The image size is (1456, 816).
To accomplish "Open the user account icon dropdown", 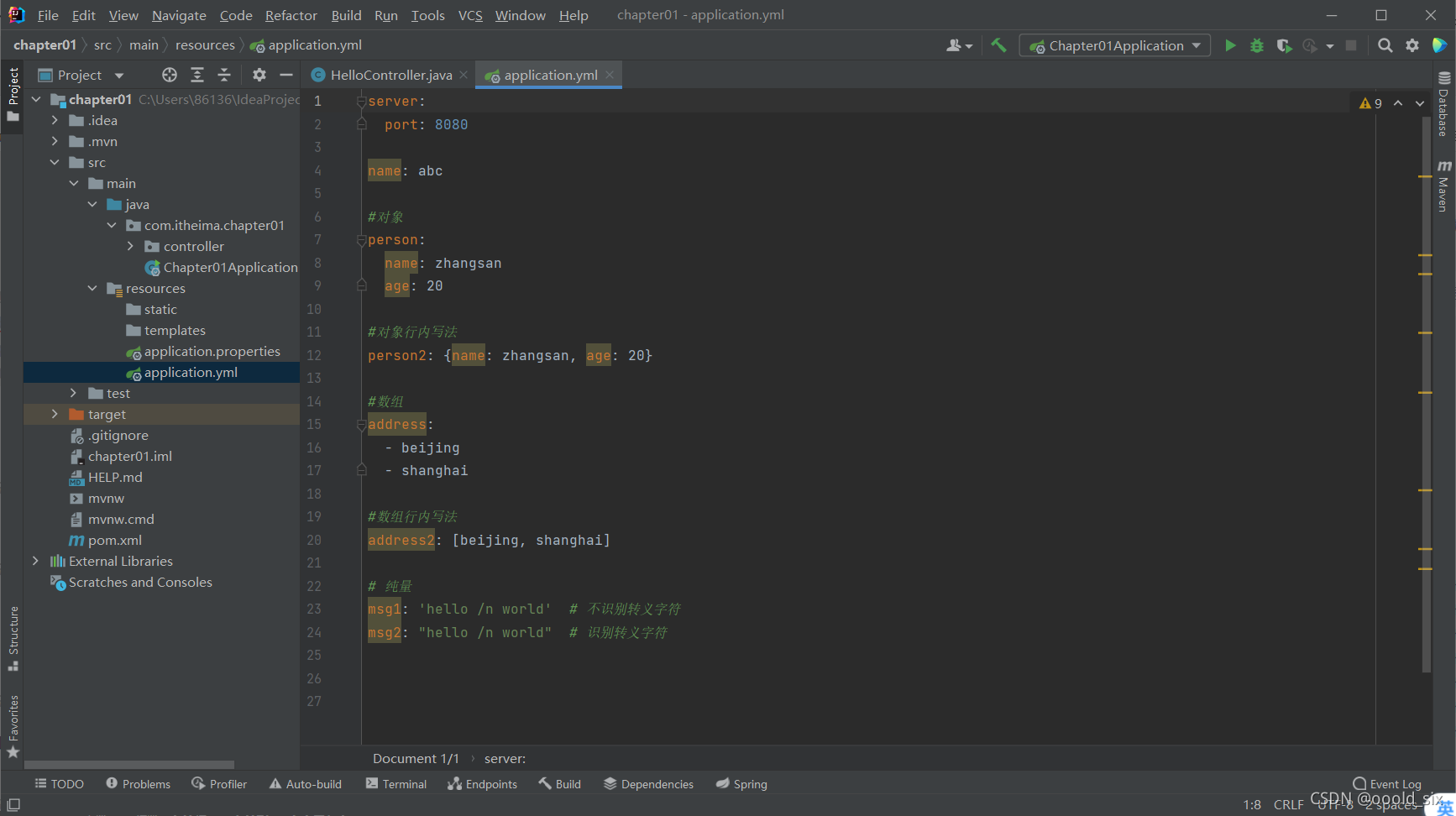I will pos(959,45).
